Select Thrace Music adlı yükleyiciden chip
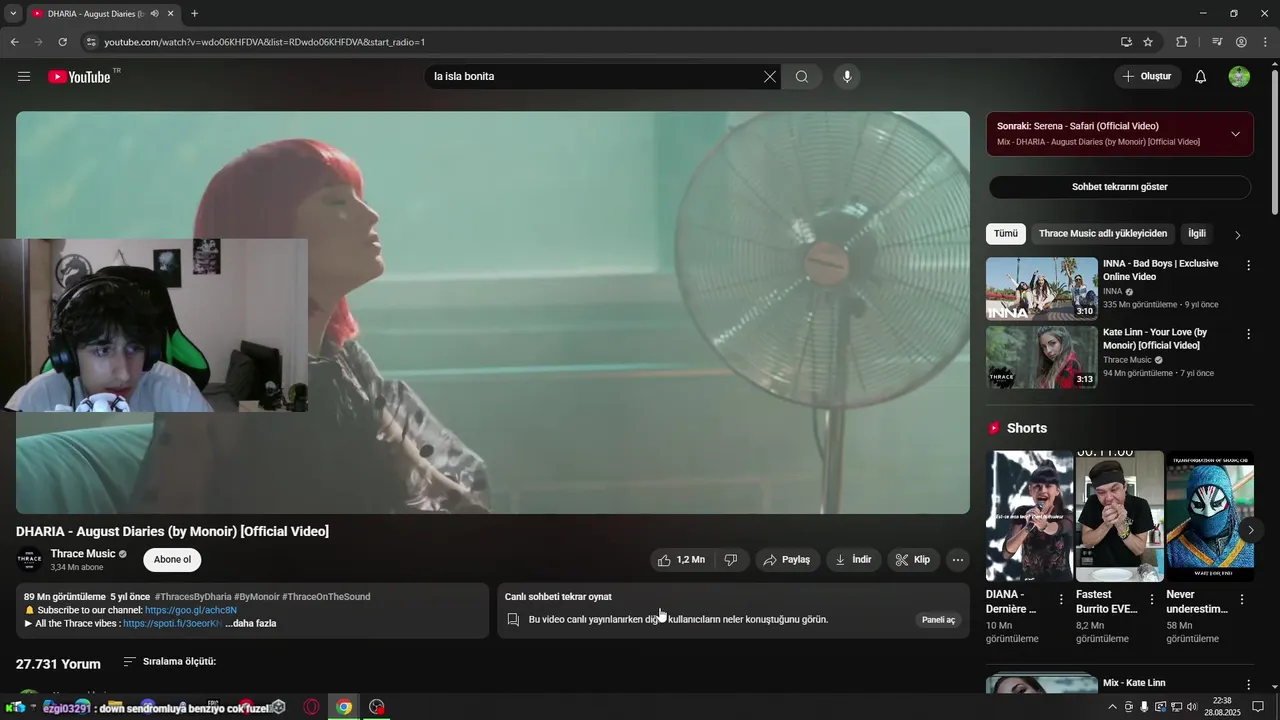 [1103, 234]
